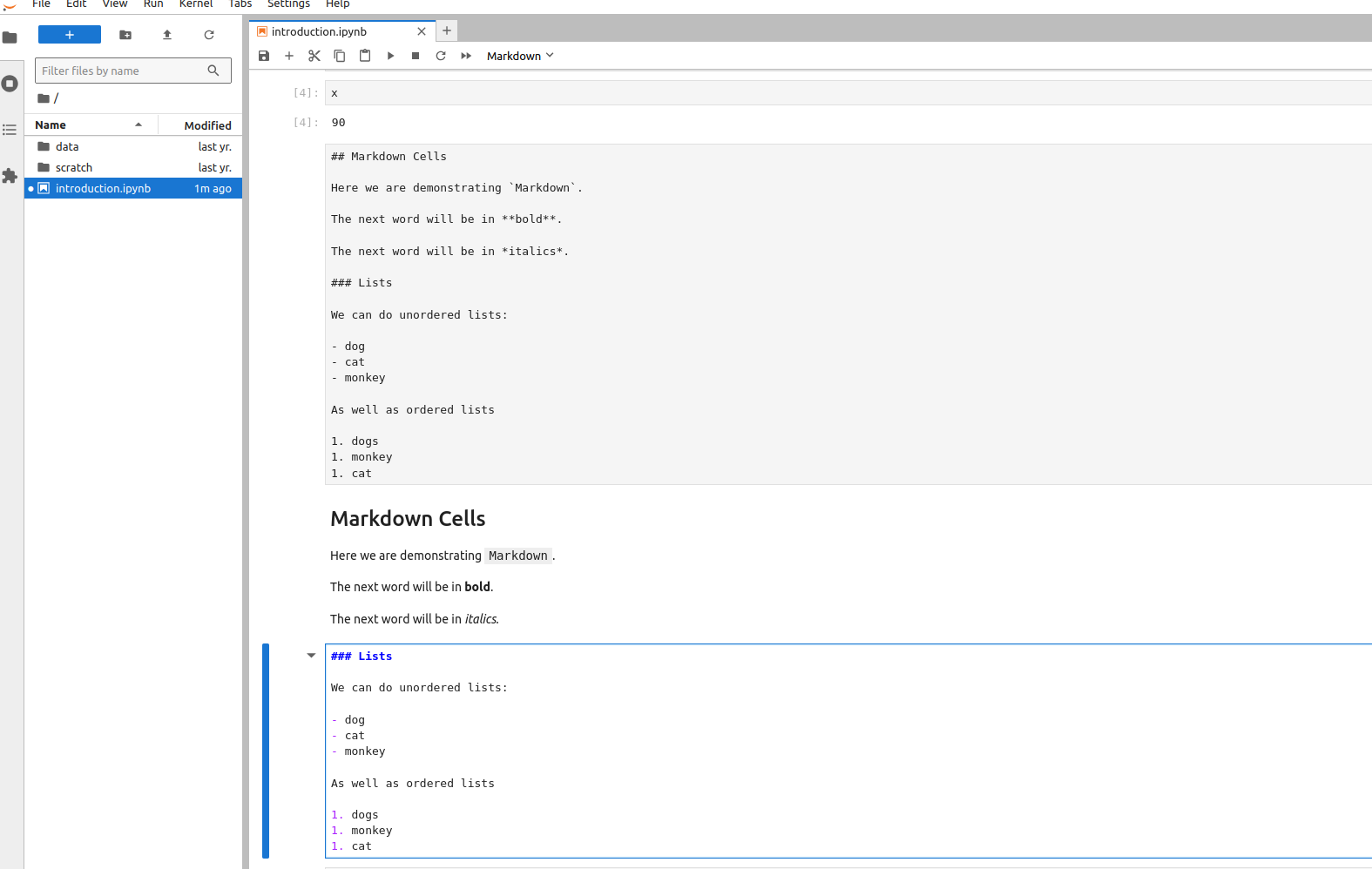Viewport: 1372px width, 869px height.
Task: Open the extension manager puzzle icon
Action: [x=10, y=176]
